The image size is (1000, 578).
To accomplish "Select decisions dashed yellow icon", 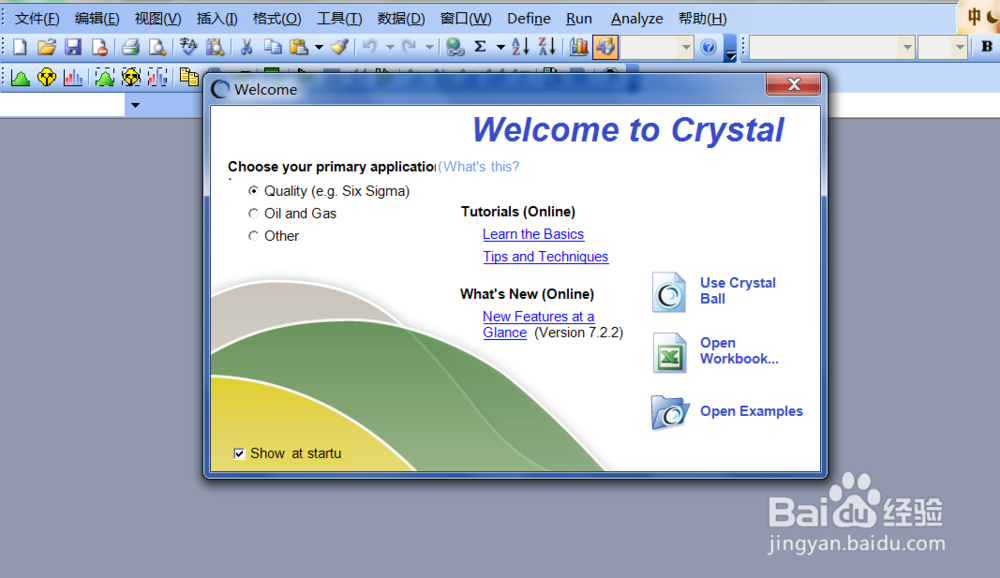I will click(x=131, y=78).
